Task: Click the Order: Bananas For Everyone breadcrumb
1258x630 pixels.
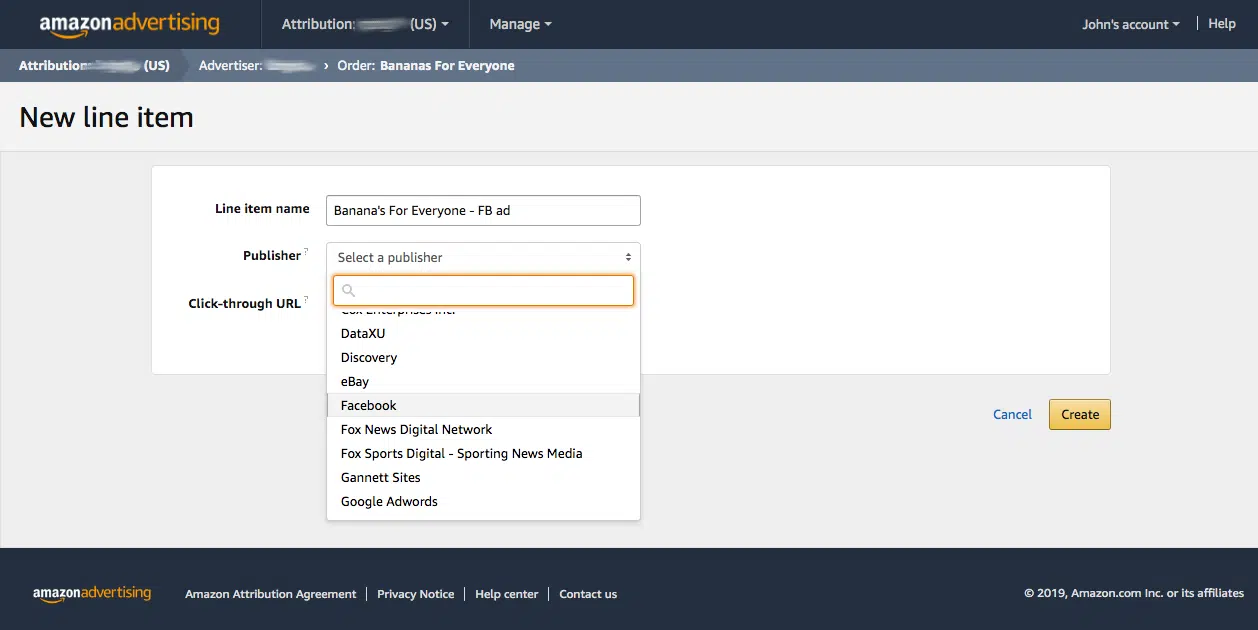Action: [x=426, y=66]
